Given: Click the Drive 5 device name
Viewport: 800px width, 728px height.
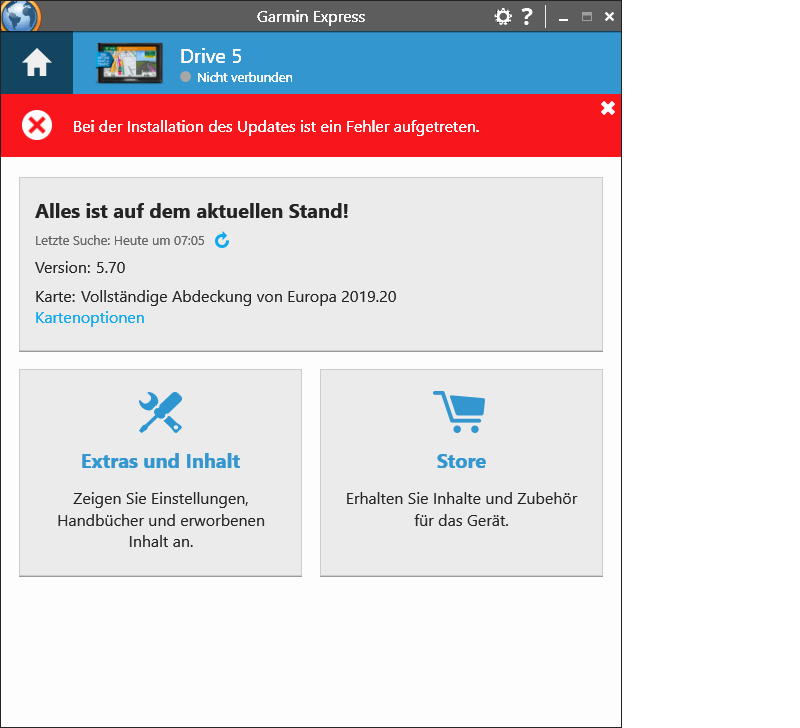Looking at the screenshot, I should tap(211, 56).
